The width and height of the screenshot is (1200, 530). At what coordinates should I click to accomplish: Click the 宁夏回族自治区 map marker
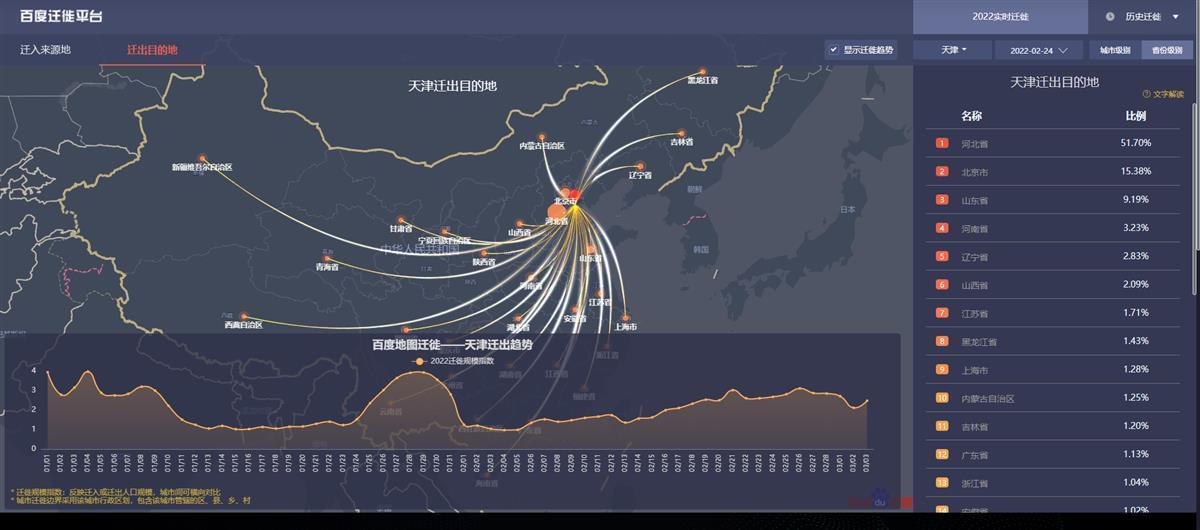point(445,232)
